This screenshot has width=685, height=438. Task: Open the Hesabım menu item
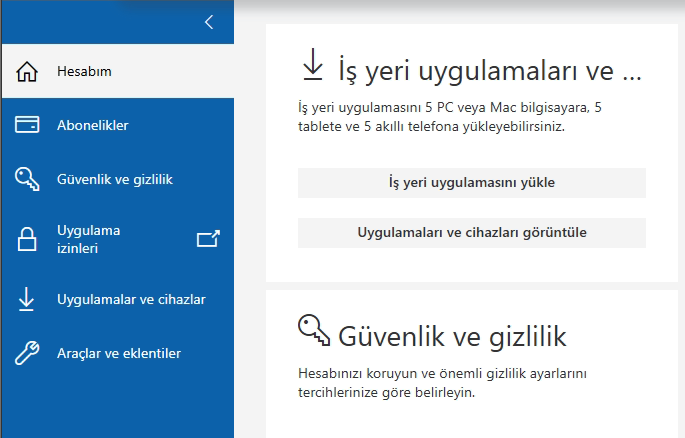coord(118,71)
